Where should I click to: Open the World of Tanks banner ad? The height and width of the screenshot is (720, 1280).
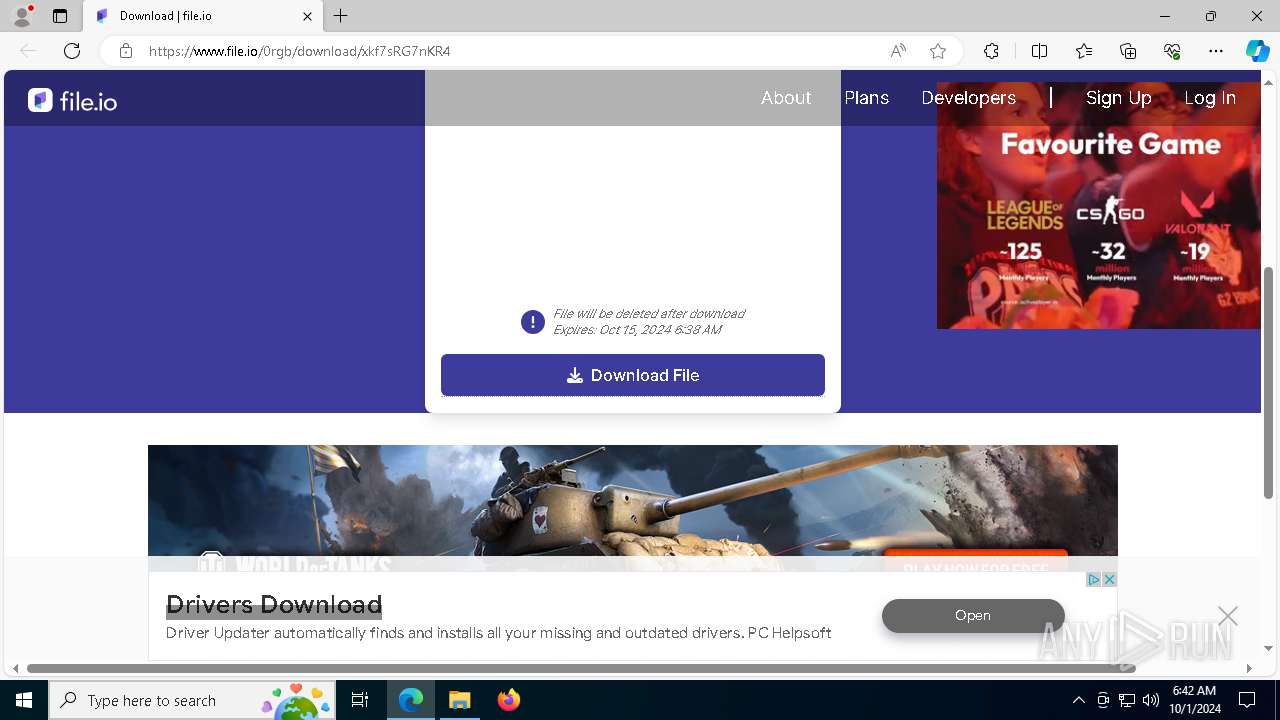tap(633, 508)
